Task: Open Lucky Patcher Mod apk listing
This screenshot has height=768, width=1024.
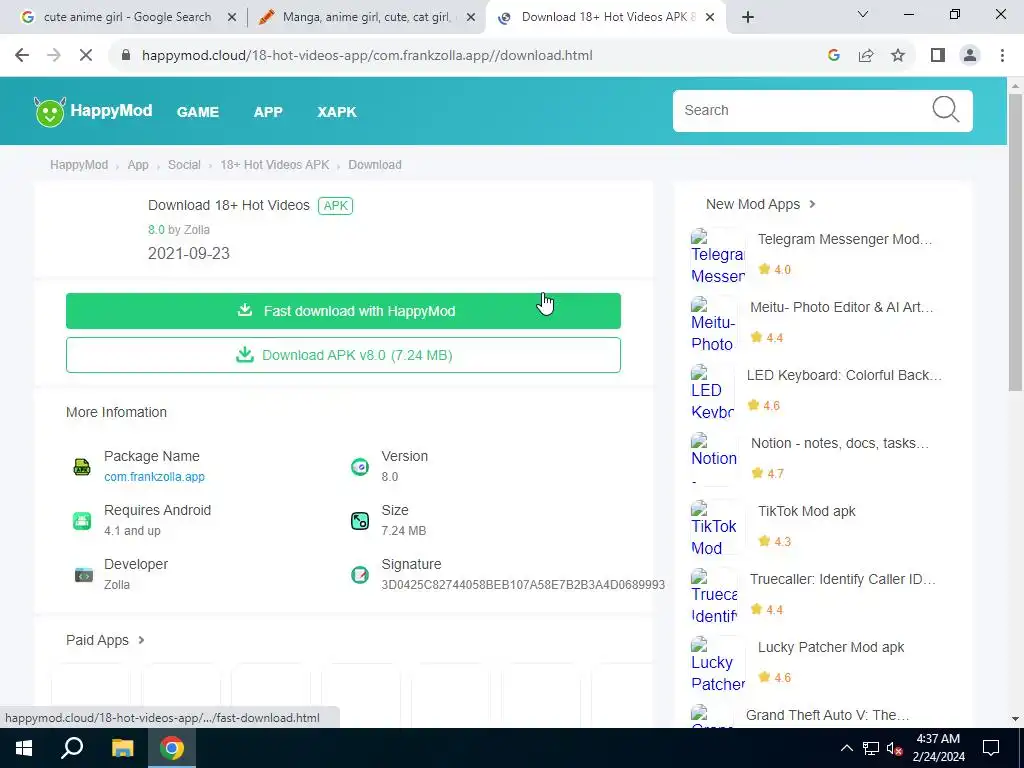Action: tap(831, 647)
